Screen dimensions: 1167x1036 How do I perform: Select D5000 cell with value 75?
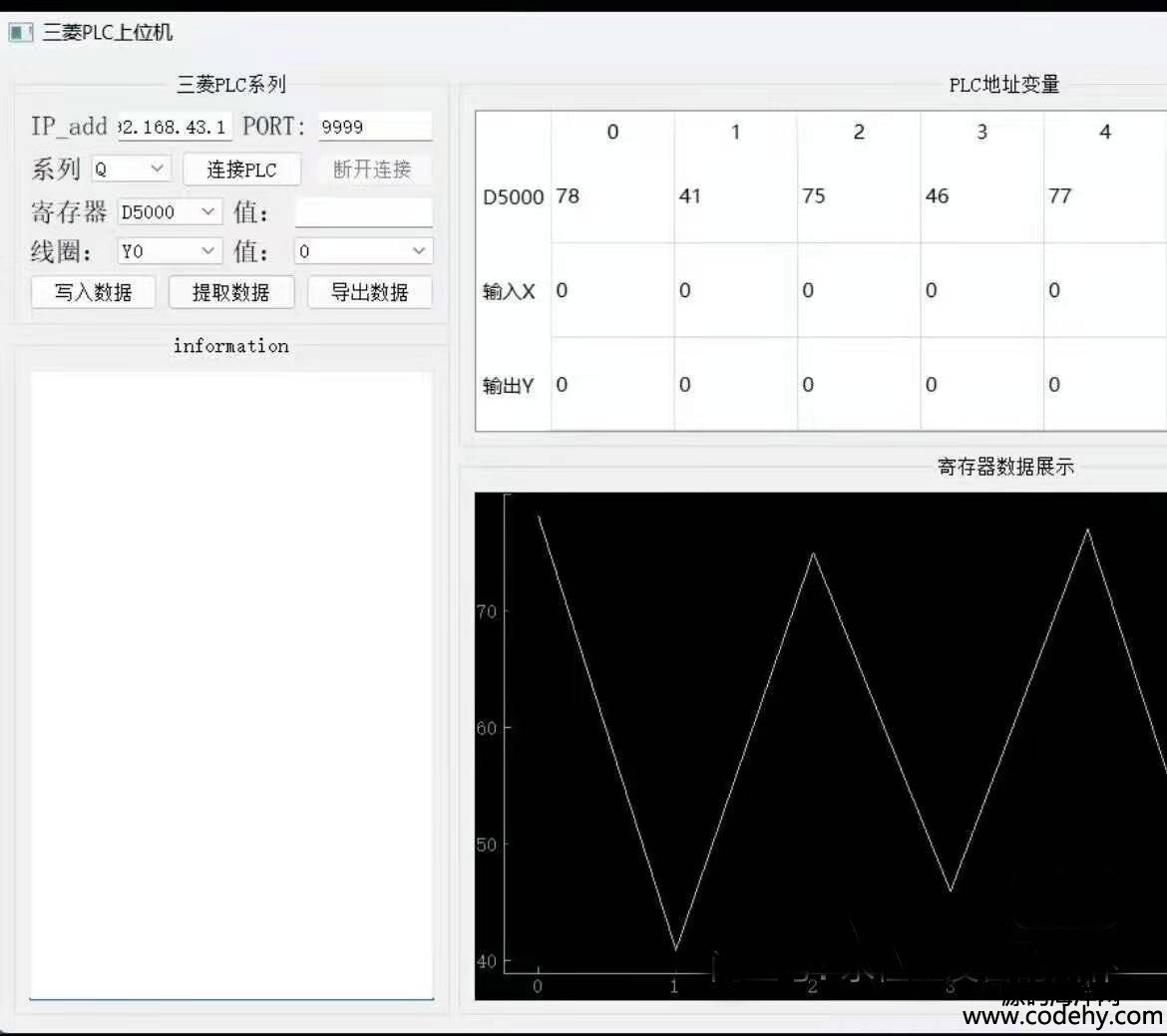pos(858,197)
